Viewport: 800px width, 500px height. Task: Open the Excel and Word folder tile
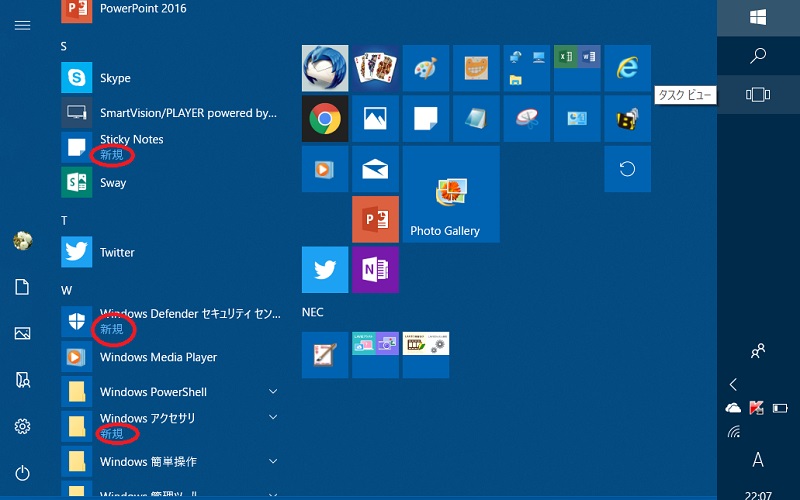(577, 68)
